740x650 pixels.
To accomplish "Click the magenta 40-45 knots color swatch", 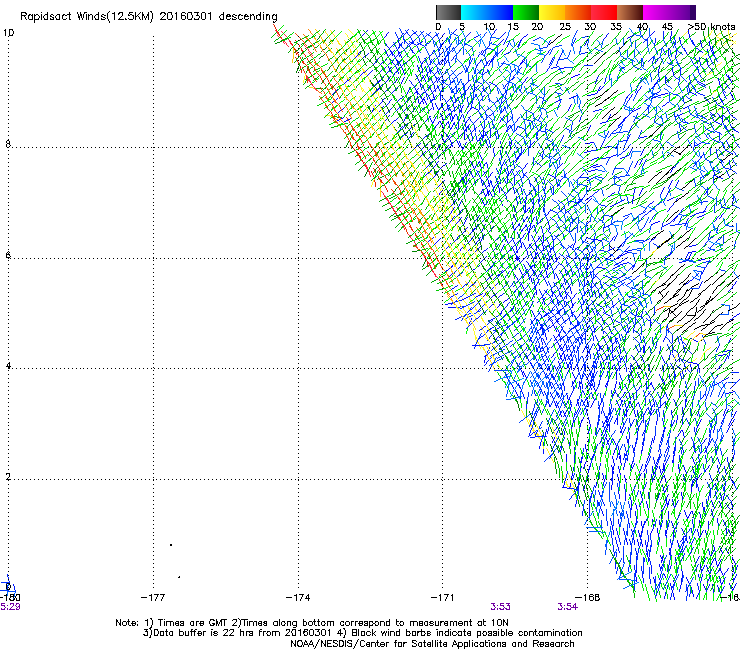I will tap(656, 12).
